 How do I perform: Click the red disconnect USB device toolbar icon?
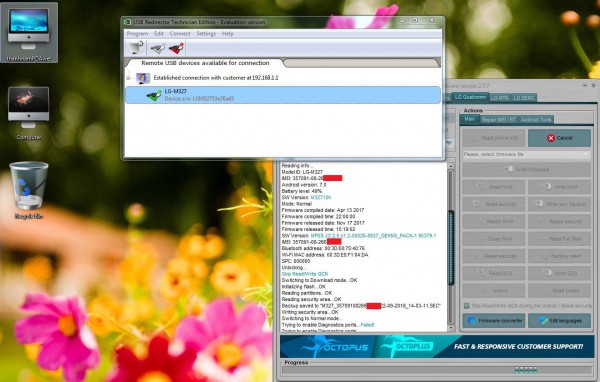pyautogui.click(x=176, y=49)
